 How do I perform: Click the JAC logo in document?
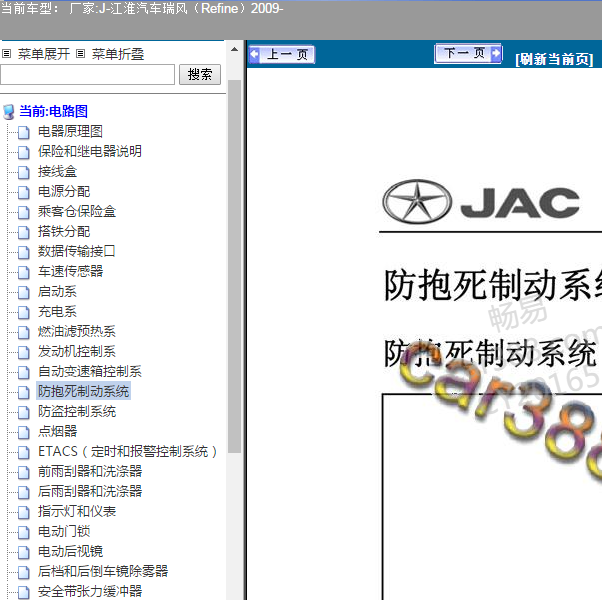tap(481, 202)
